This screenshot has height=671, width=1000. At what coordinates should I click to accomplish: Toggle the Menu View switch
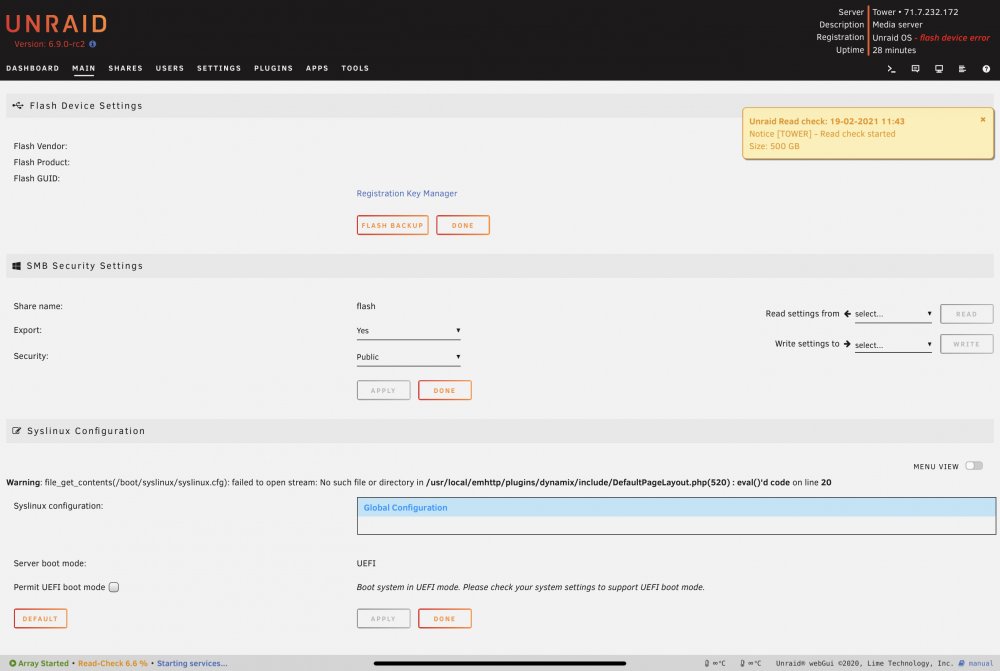point(974,466)
